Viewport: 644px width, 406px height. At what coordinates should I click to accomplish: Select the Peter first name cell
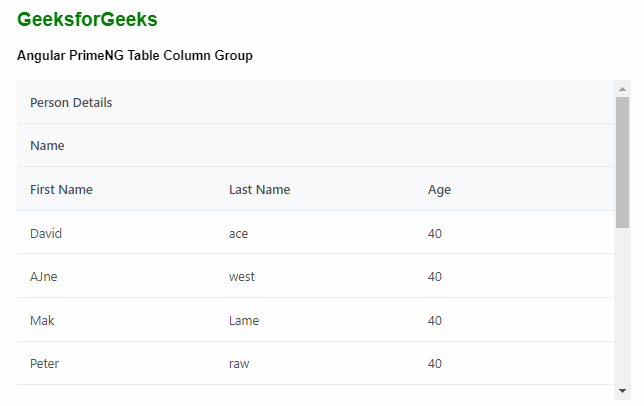point(45,364)
